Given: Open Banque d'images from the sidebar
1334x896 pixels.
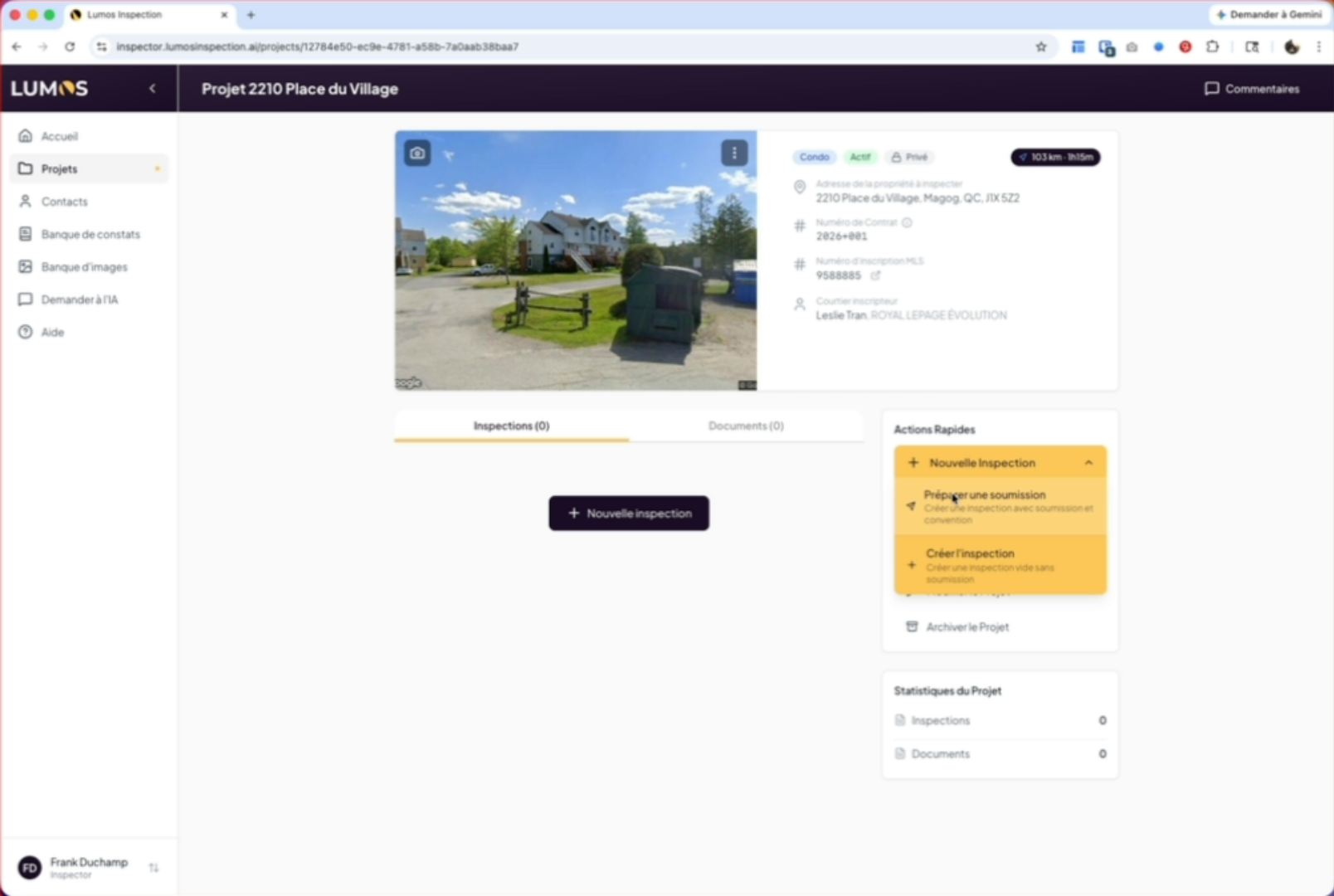Looking at the screenshot, I should click(84, 267).
